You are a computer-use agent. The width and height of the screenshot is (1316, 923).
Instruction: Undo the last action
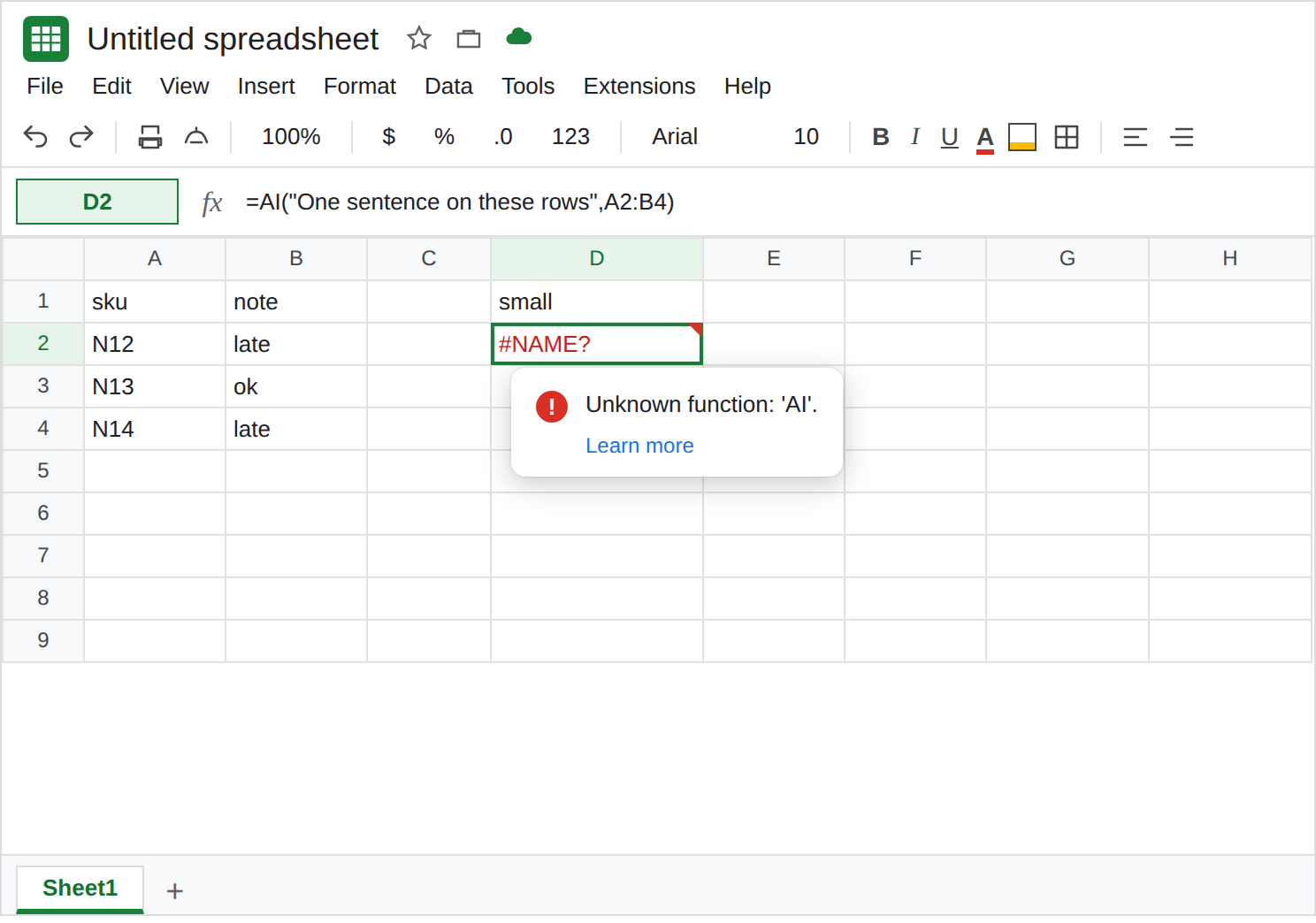[x=35, y=137]
